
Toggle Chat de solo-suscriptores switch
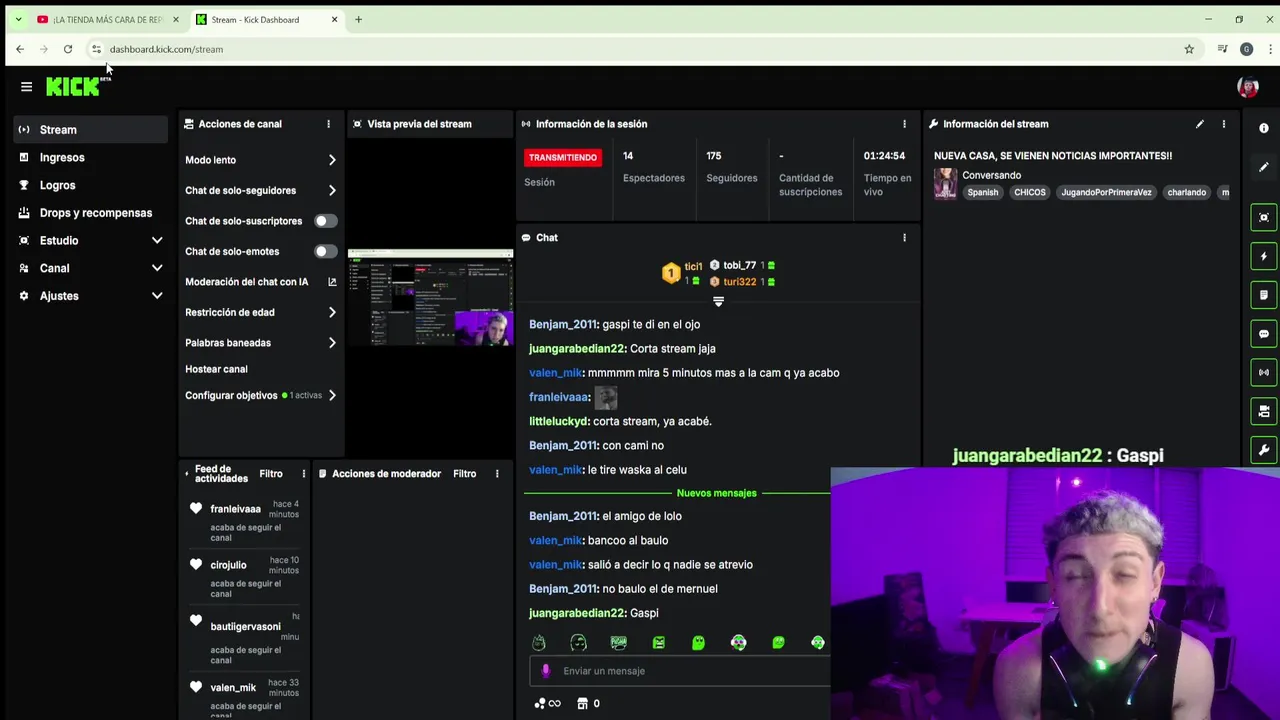pos(325,221)
